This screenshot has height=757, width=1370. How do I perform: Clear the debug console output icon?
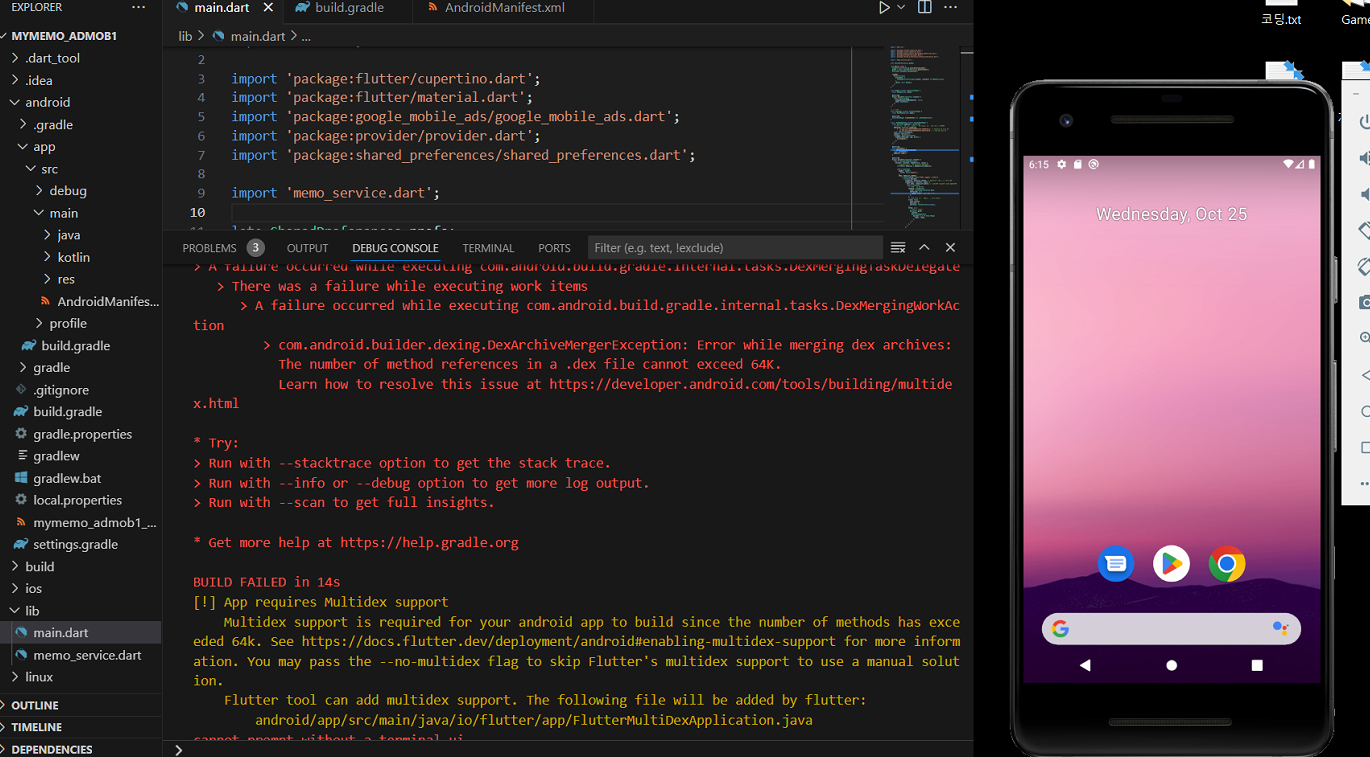(898, 247)
